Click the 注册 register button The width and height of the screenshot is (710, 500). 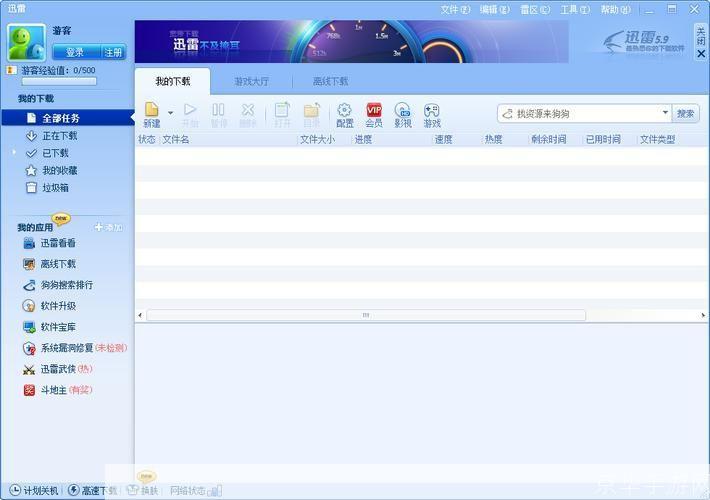click(113, 53)
